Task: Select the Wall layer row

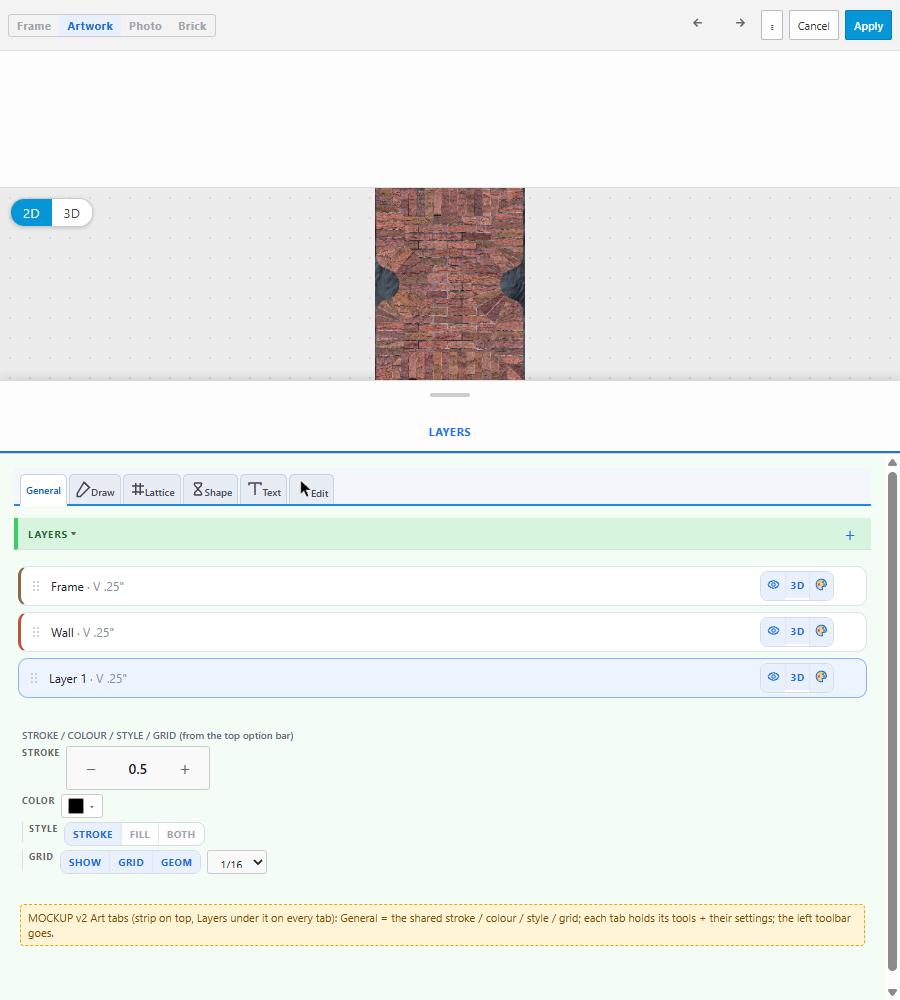Action: coord(442,632)
